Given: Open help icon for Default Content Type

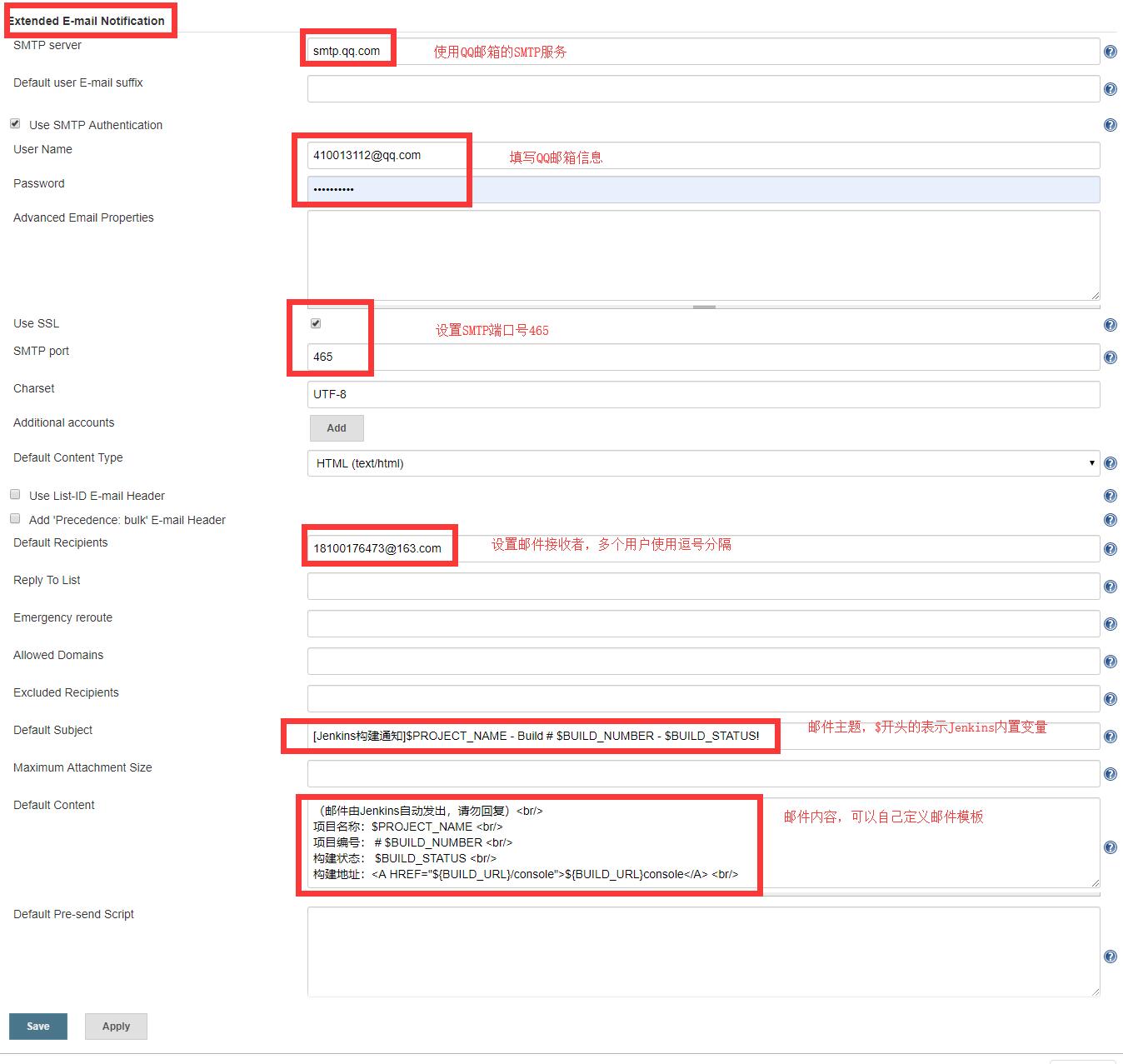Looking at the screenshot, I should point(1110,463).
